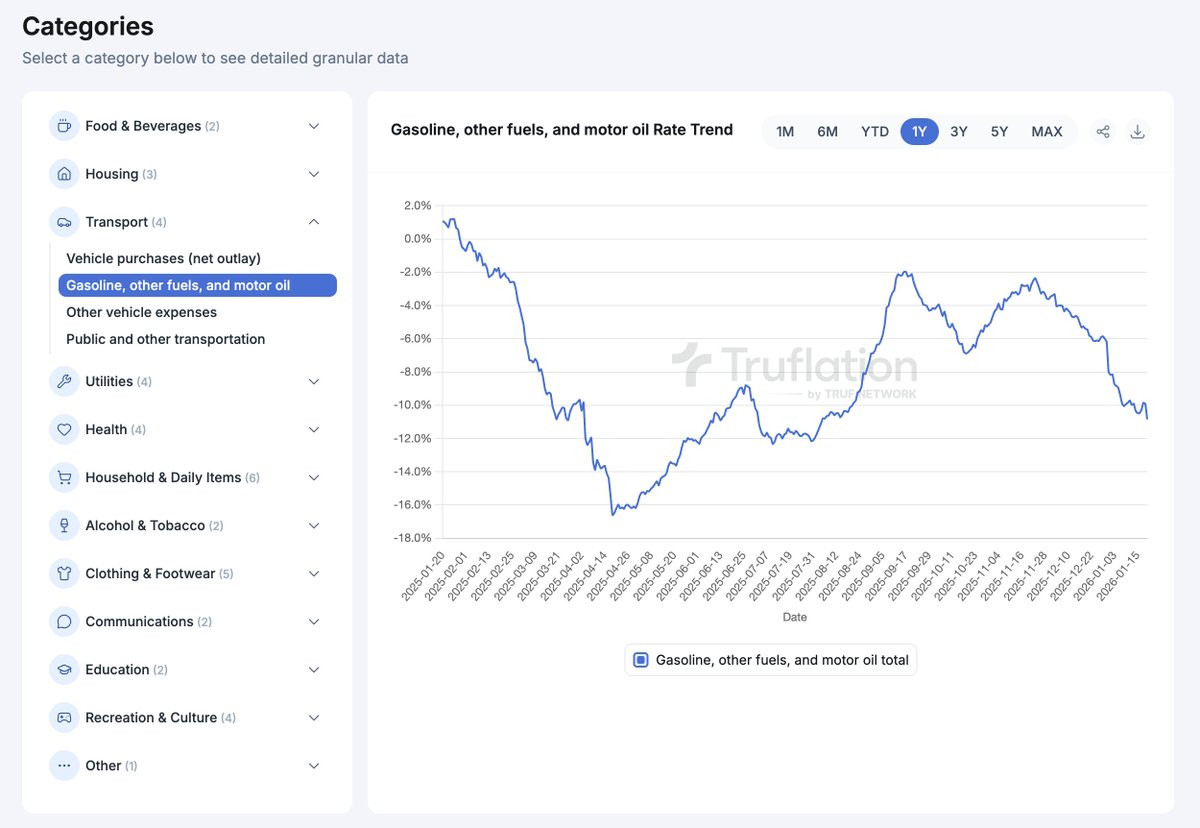The image size is (1200, 828).
Task: Expand the Education category chevron
Action: tap(314, 670)
